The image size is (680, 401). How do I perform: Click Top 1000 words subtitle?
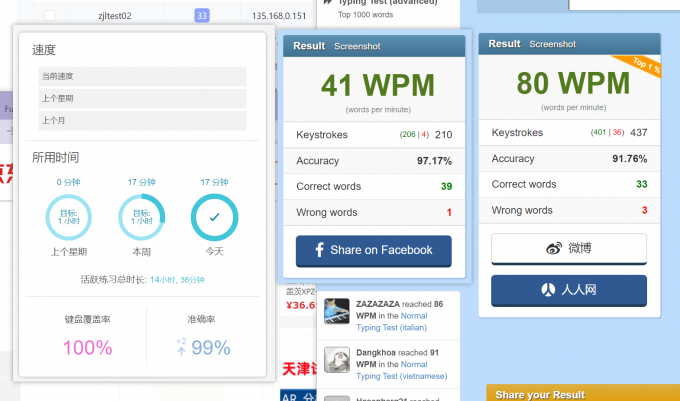[x=366, y=15]
